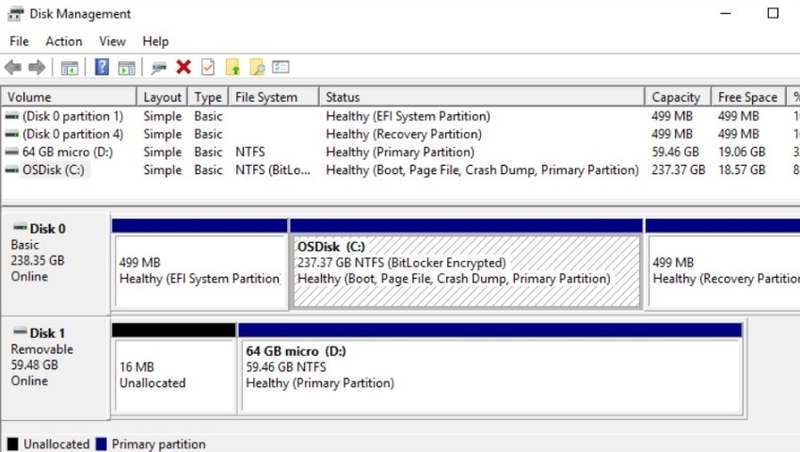Click the NTFS (BitLo... file system cell

[272, 170]
